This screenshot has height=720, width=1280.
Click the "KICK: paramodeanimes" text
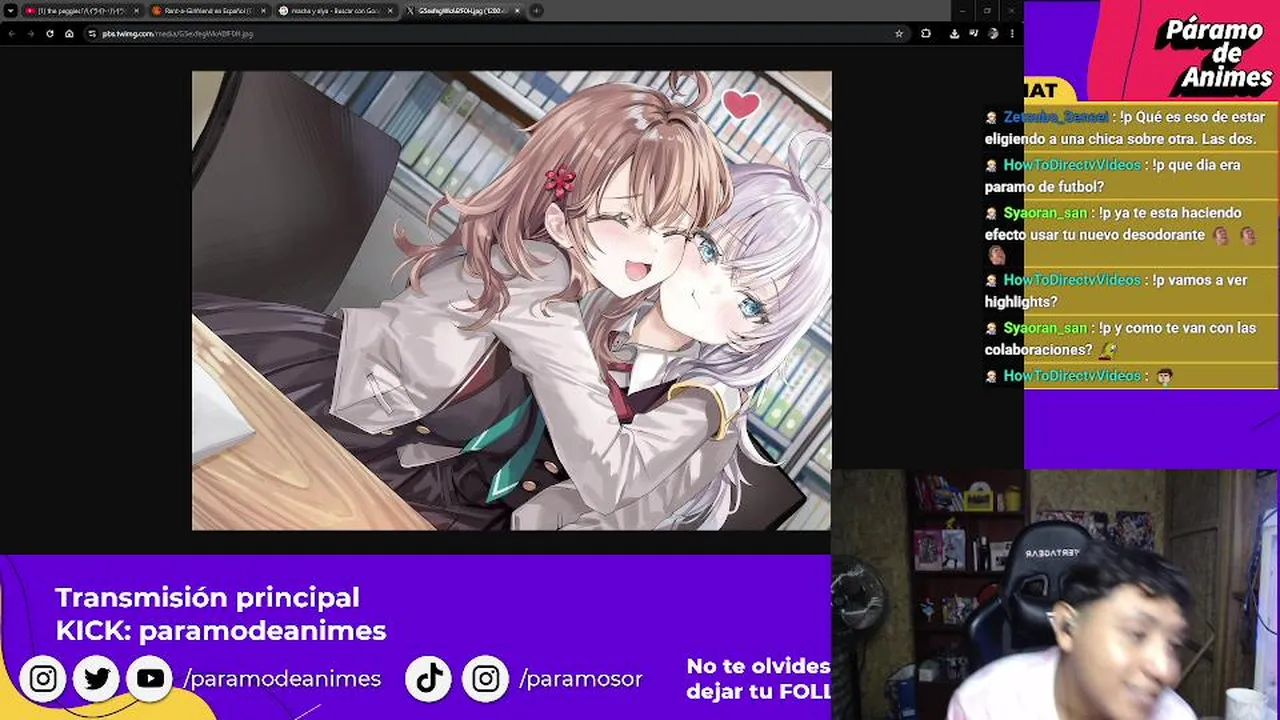[220, 630]
